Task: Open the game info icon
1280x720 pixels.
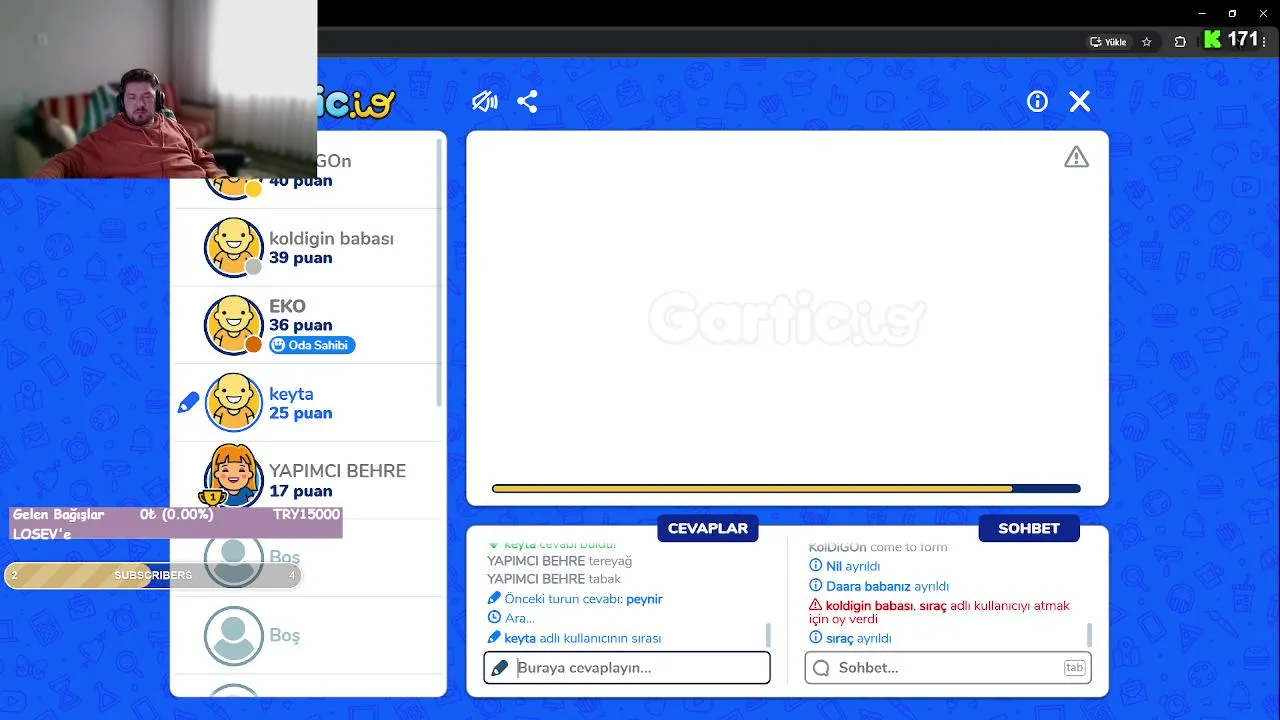Action: (1037, 101)
